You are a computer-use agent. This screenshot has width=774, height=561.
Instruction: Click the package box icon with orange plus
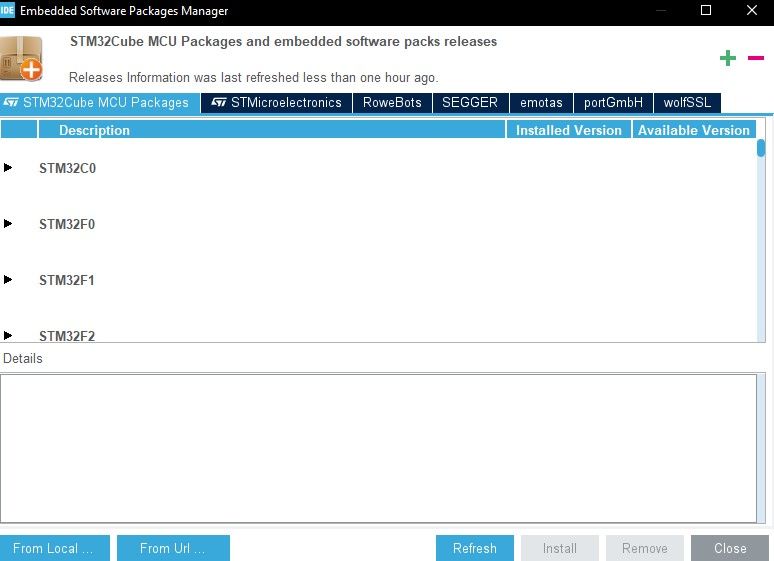pos(22,58)
